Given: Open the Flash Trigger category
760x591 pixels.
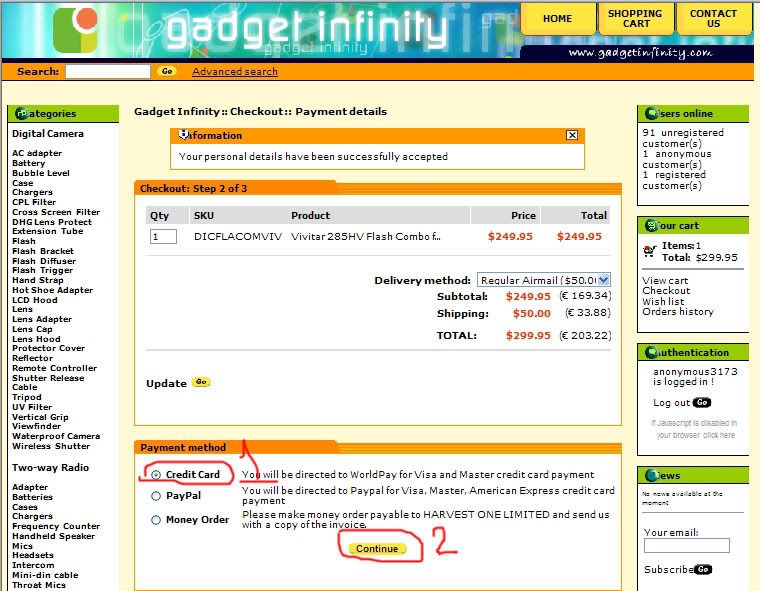Looking at the screenshot, I should [x=42, y=270].
